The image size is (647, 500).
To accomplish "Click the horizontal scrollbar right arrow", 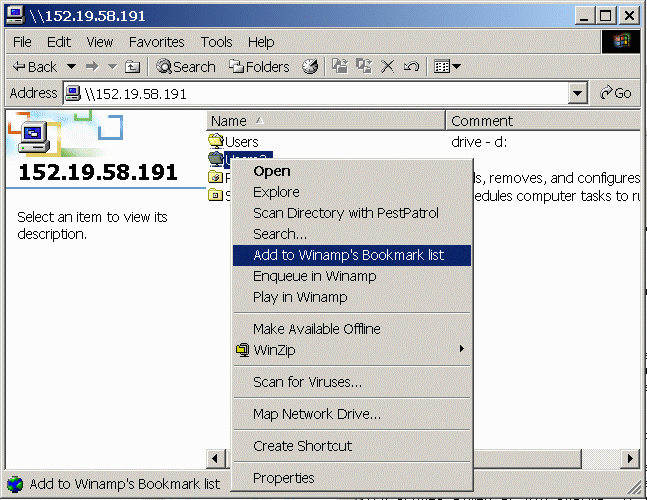I will [x=630, y=458].
